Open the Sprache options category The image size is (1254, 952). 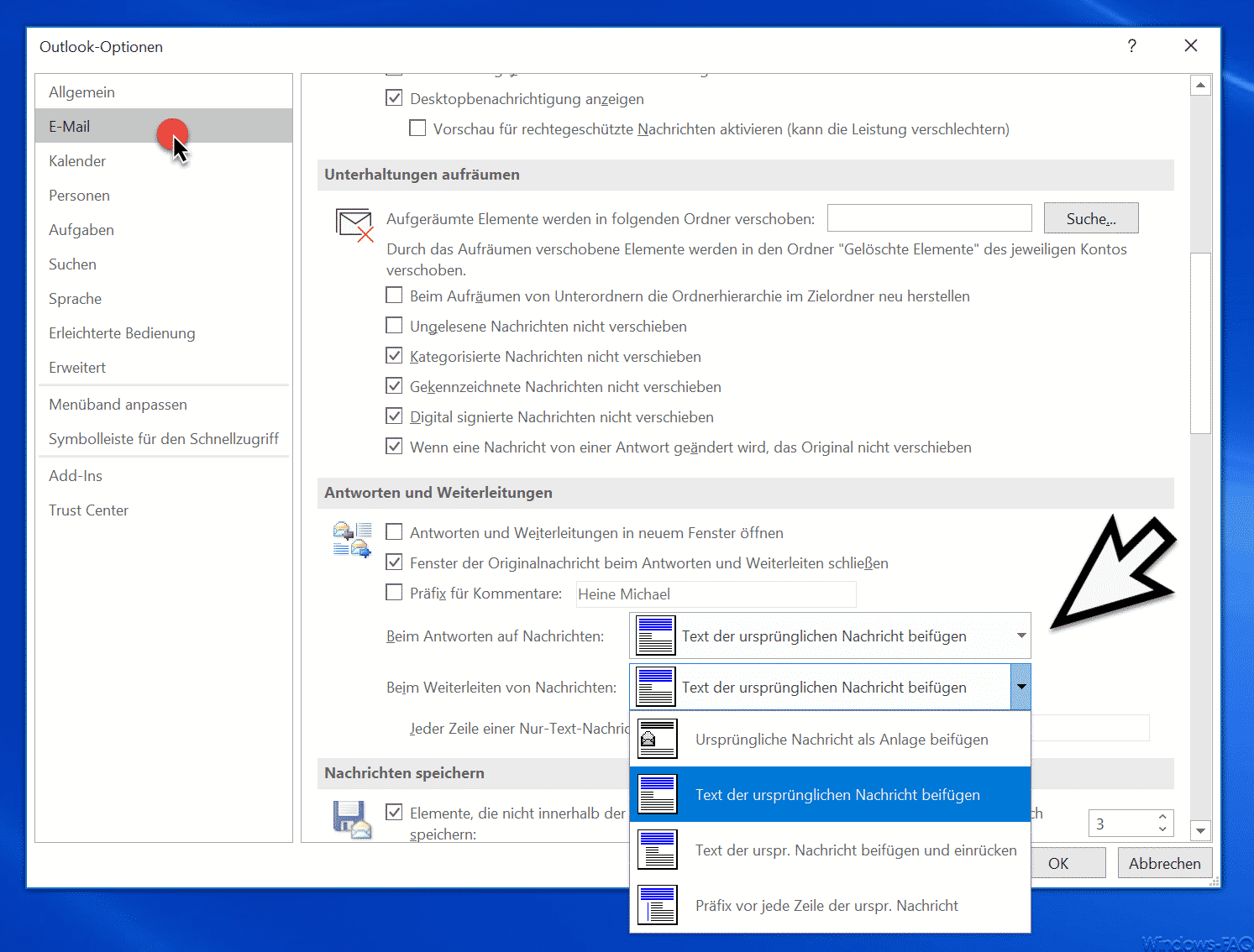[164, 298]
